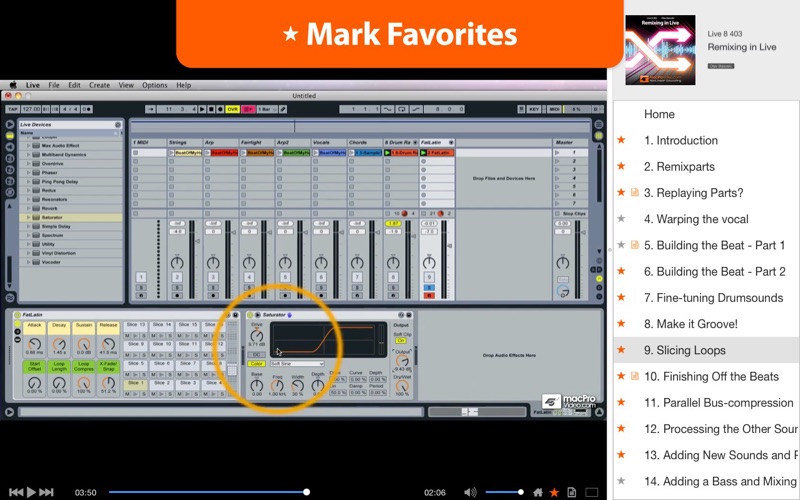Open chapter 2. Remixparts

coord(679,167)
